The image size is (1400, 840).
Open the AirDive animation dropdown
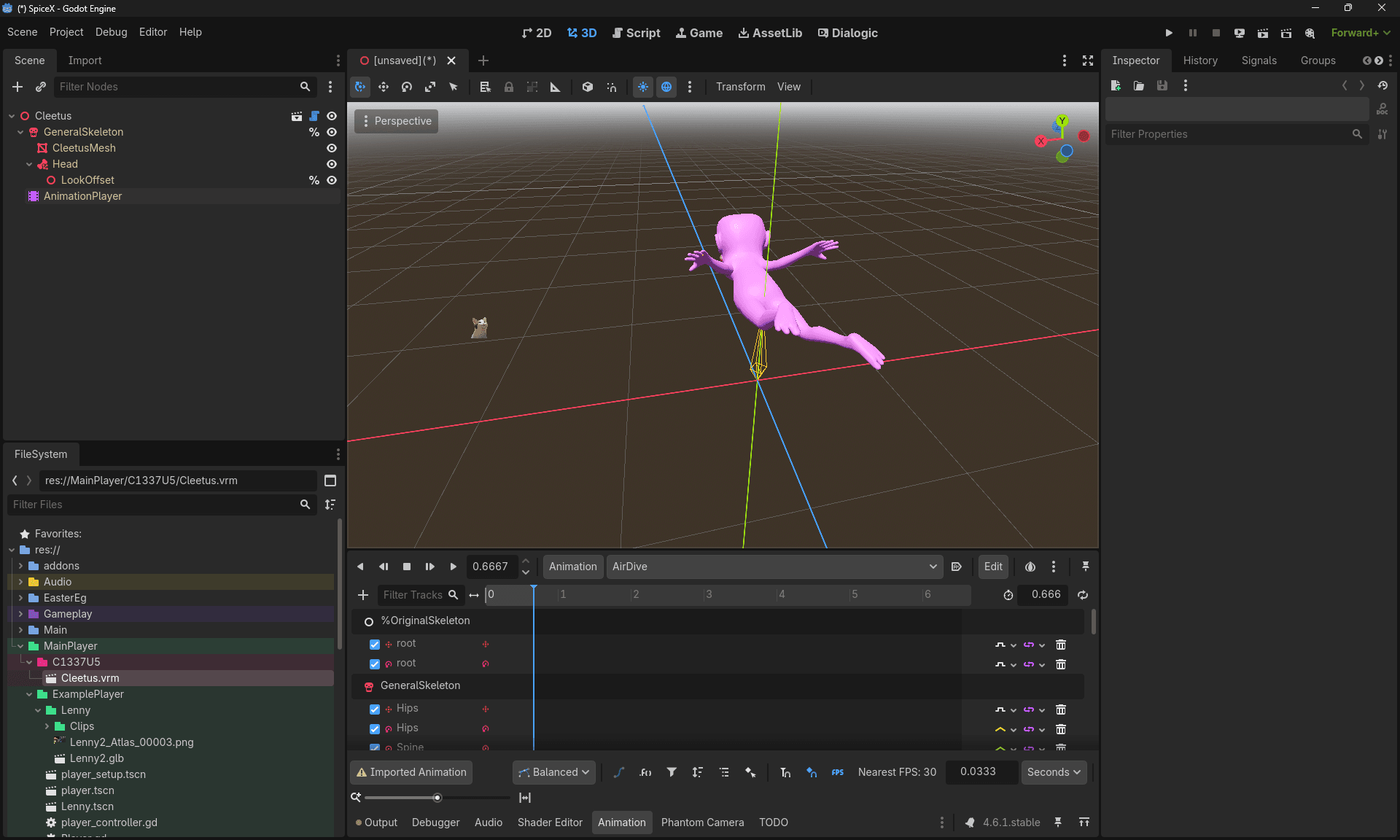(774, 567)
